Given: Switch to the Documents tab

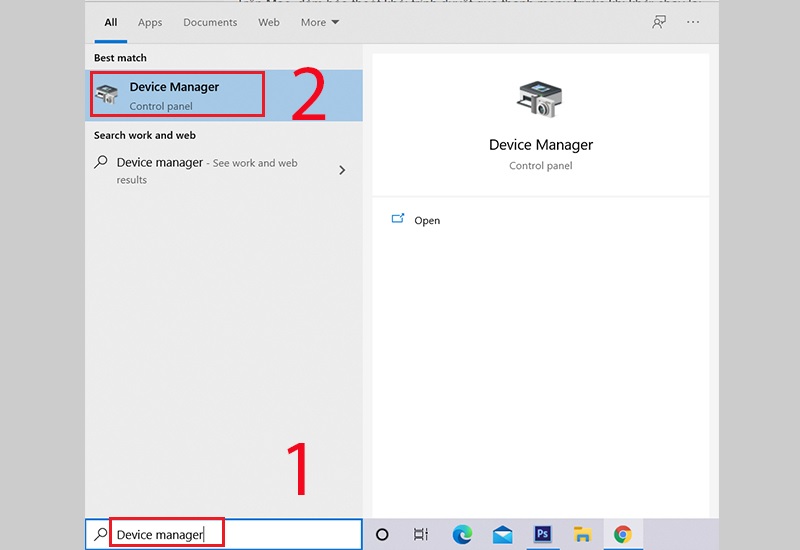Looking at the screenshot, I should pyautogui.click(x=210, y=22).
